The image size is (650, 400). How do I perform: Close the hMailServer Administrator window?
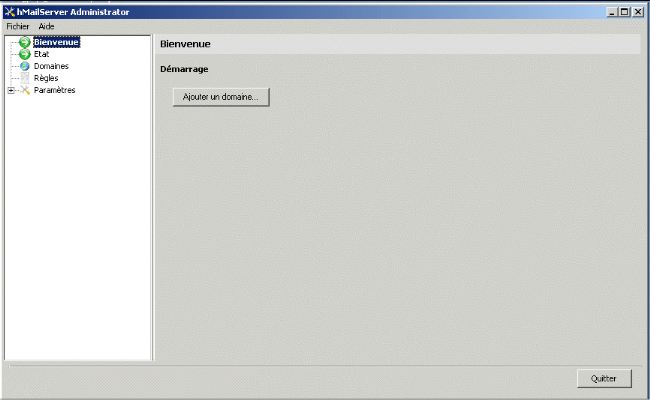638,12
